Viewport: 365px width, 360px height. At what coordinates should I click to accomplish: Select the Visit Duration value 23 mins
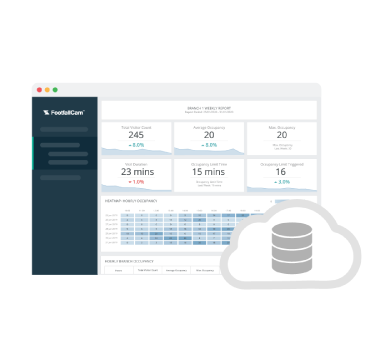click(137, 172)
